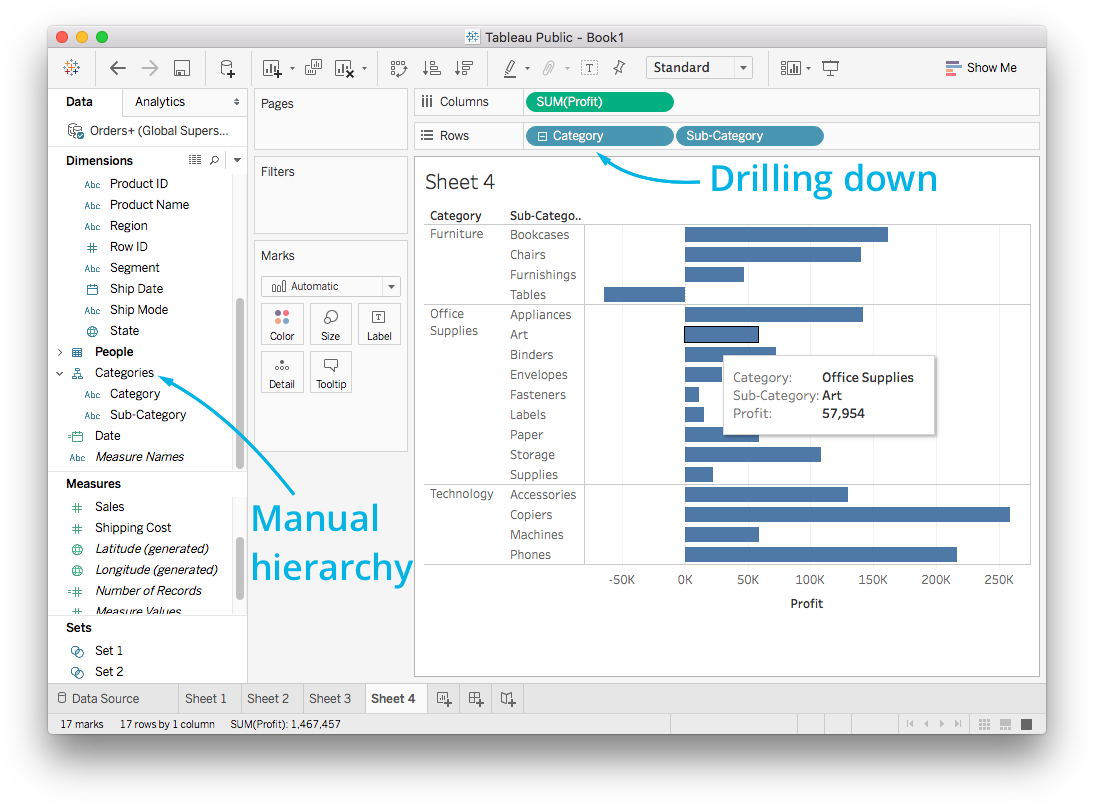
Task: Open the Detail marks card
Action: point(282,372)
